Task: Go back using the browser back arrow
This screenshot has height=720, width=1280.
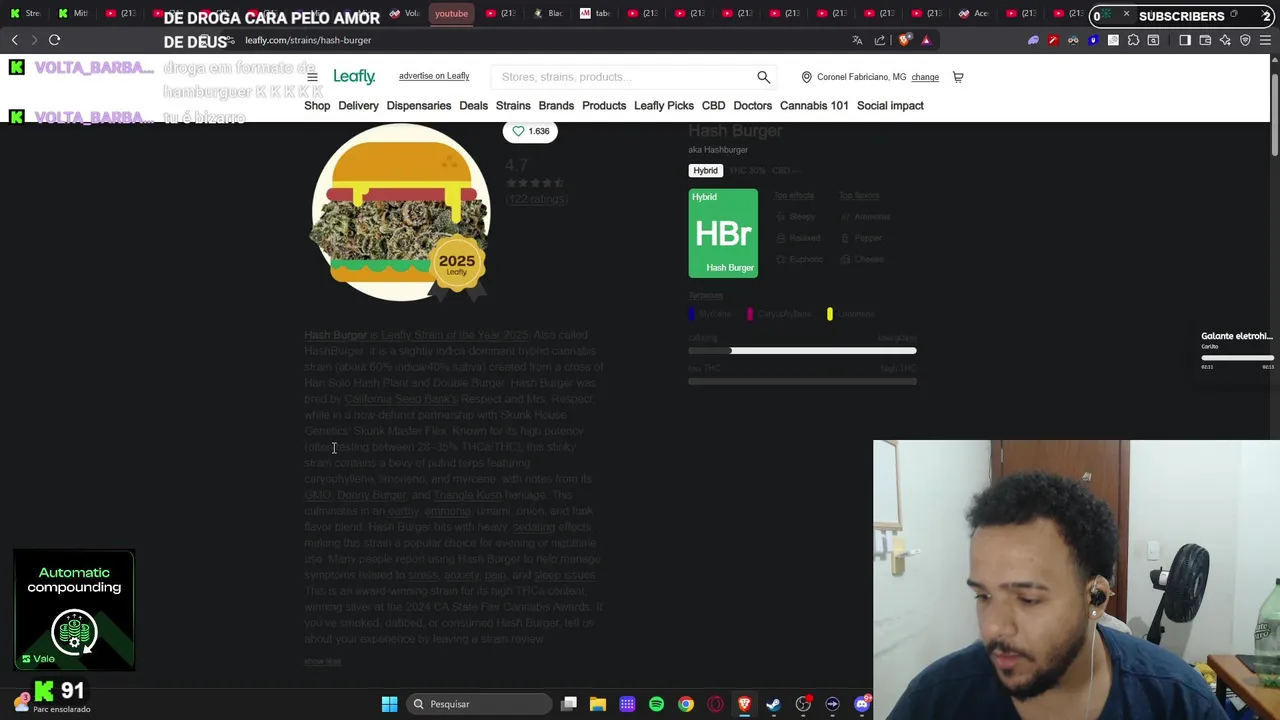Action: 15,40
